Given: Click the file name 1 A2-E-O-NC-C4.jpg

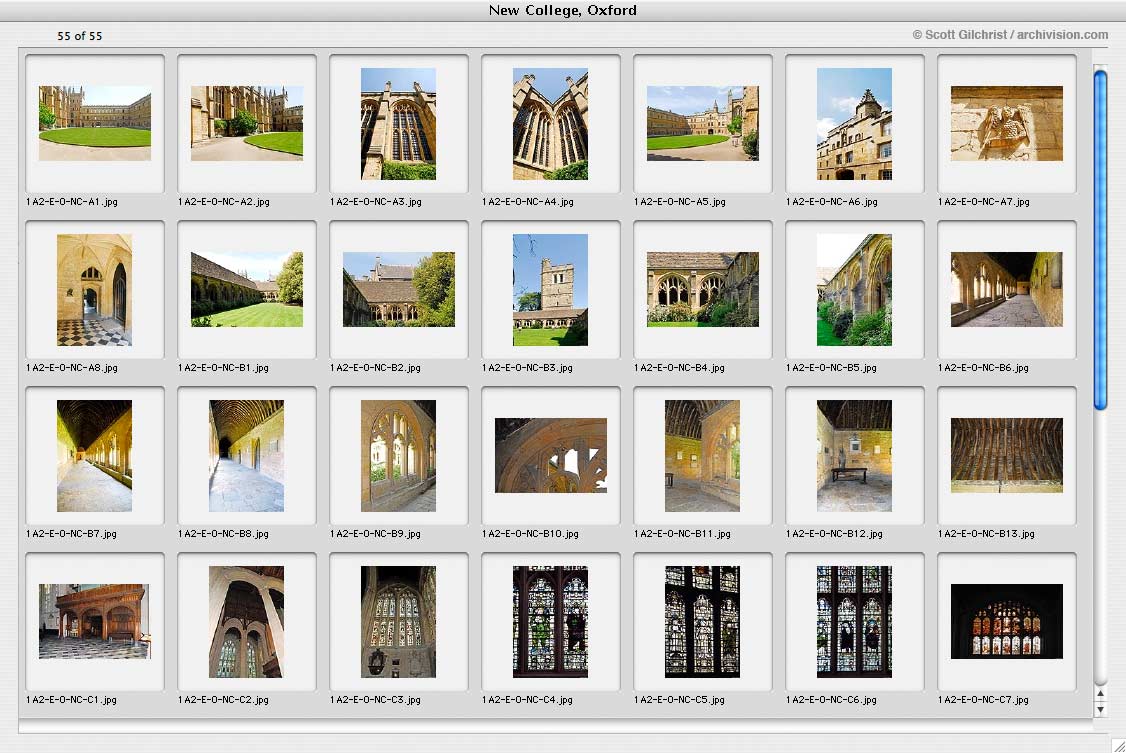Looking at the screenshot, I should pos(527,699).
